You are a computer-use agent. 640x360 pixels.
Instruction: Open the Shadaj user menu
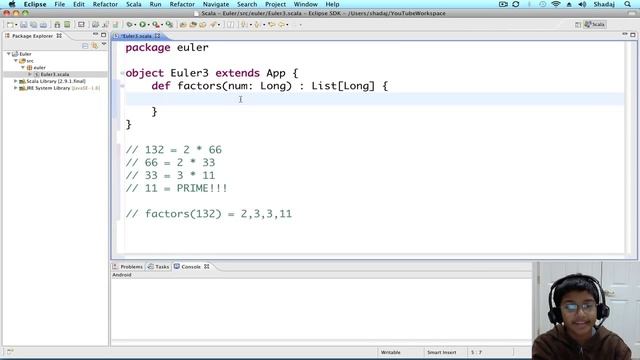604,4
